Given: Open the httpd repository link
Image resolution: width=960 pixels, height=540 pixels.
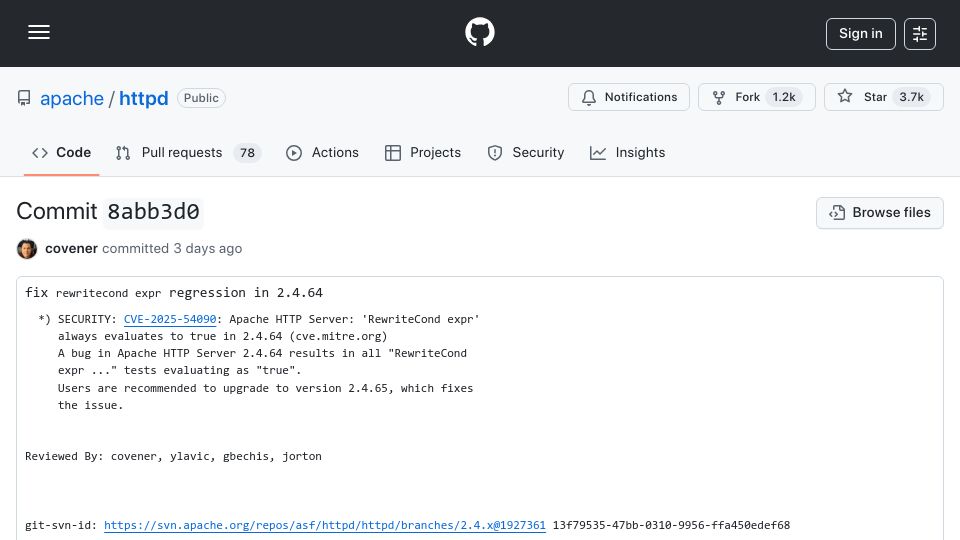Looking at the screenshot, I should click(x=143, y=98).
